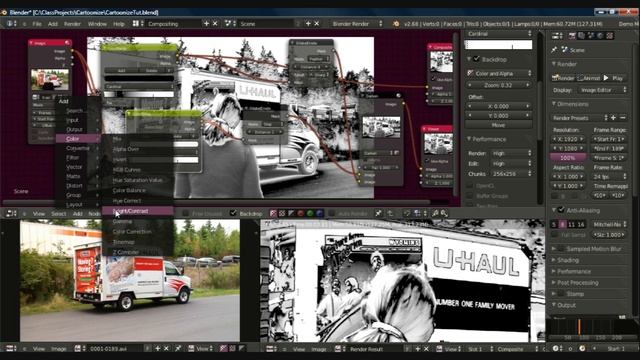Click the Blender logo in info header

(x=396, y=24)
